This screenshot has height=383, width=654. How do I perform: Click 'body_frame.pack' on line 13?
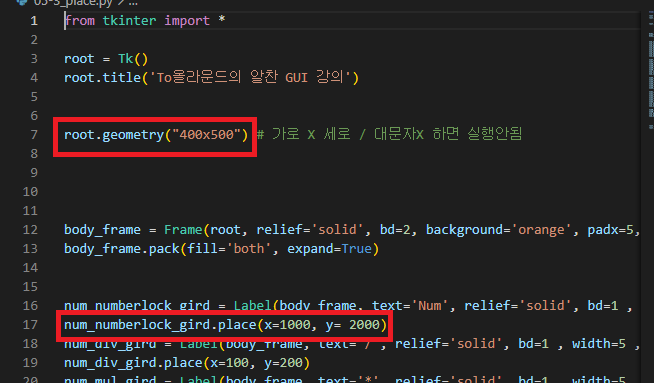coord(122,249)
